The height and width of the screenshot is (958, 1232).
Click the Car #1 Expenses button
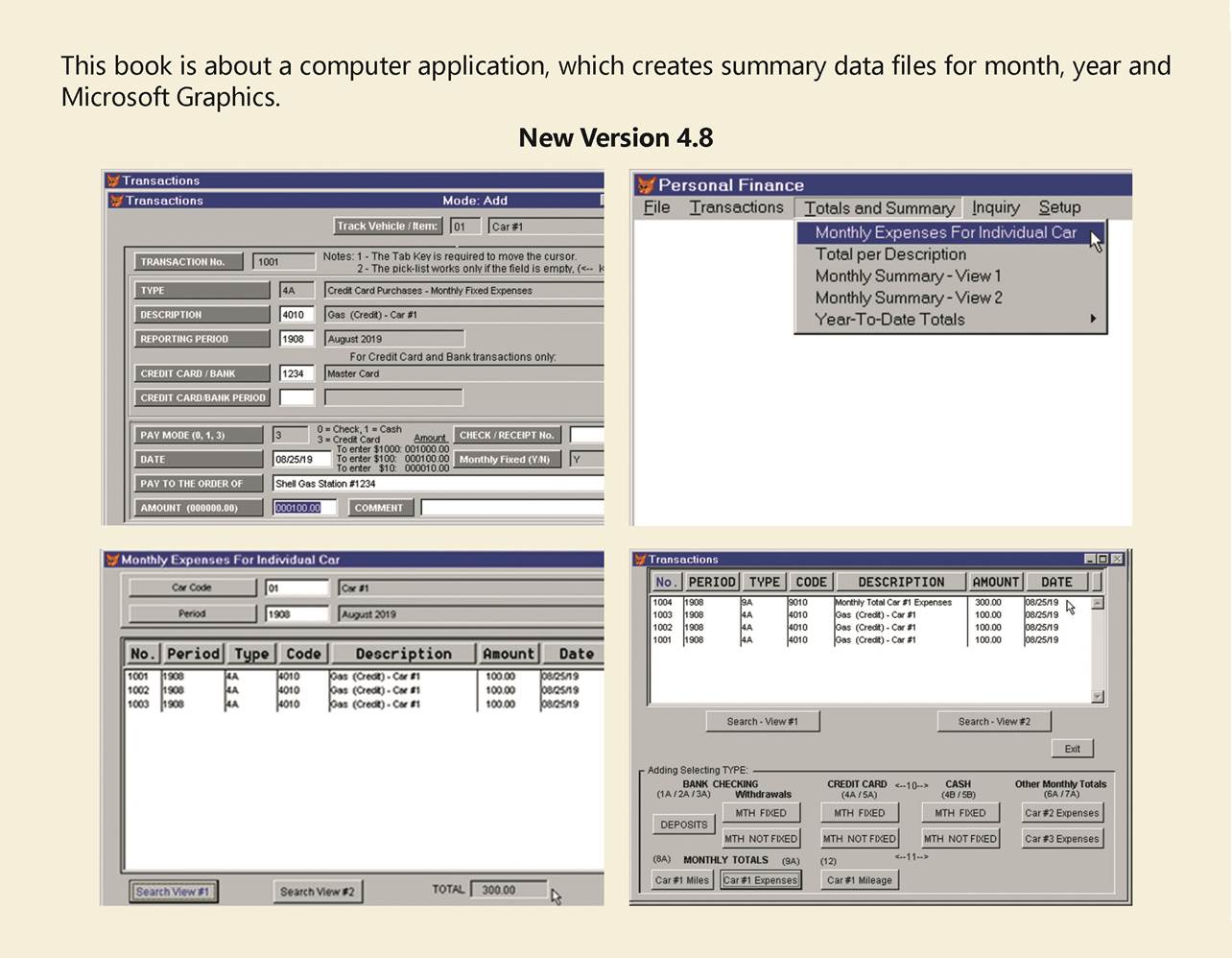(x=760, y=880)
